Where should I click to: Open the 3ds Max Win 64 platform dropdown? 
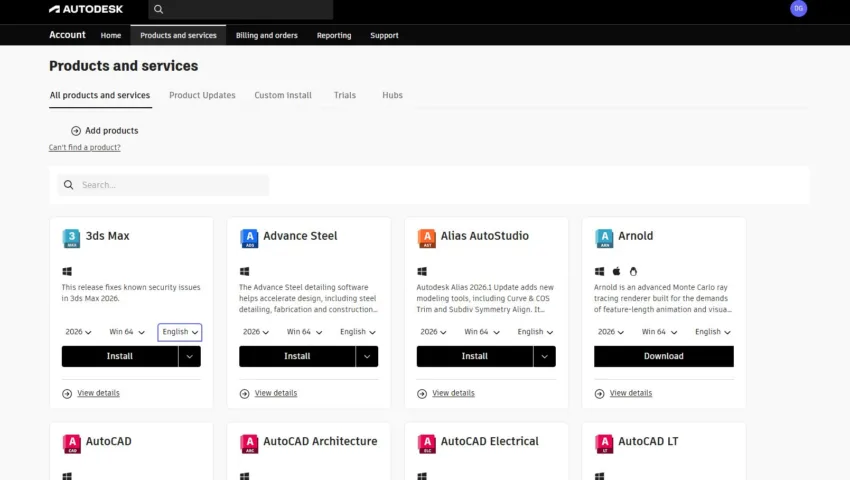pyautogui.click(x=127, y=332)
